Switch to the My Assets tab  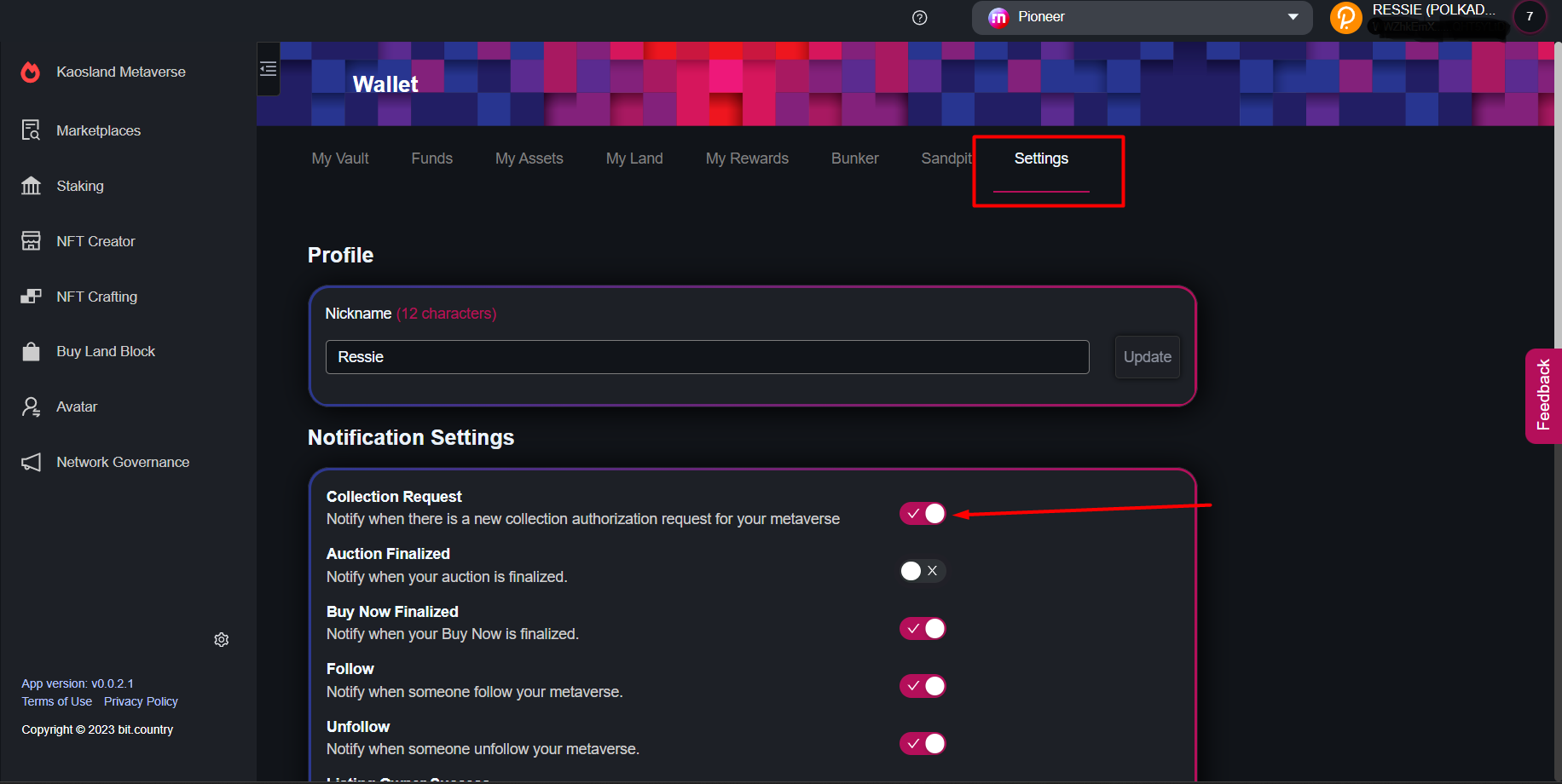(529, 159)
